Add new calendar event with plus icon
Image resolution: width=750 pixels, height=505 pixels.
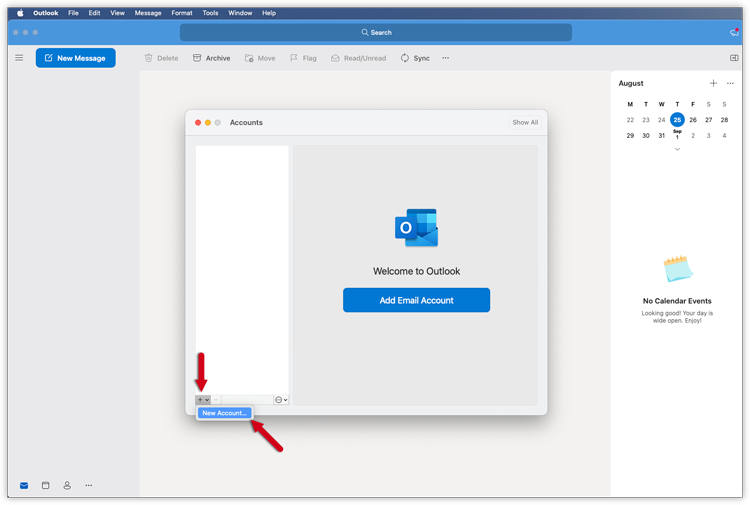click(713, 84)
